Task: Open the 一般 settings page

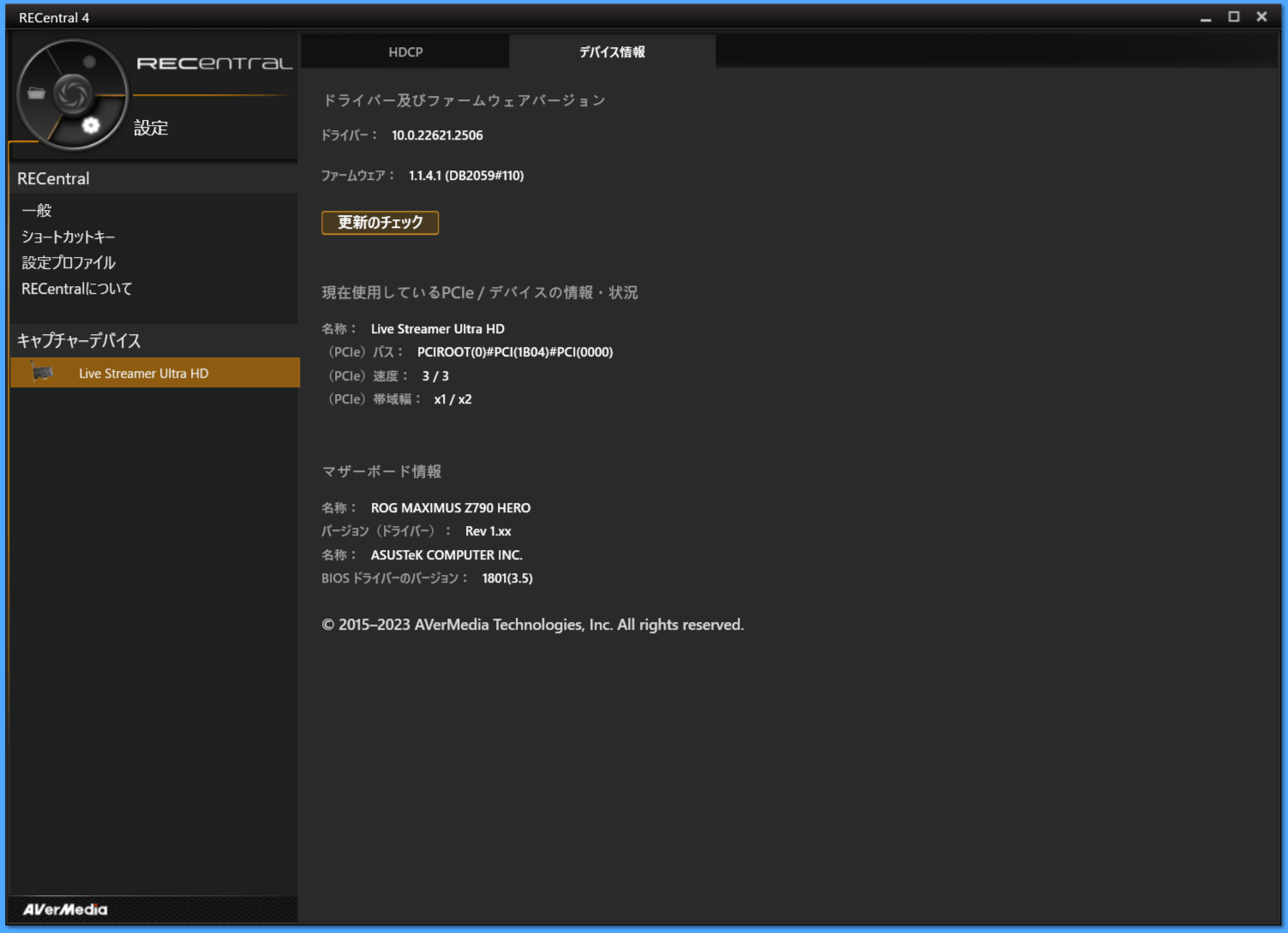Action: tap(37, 210)
